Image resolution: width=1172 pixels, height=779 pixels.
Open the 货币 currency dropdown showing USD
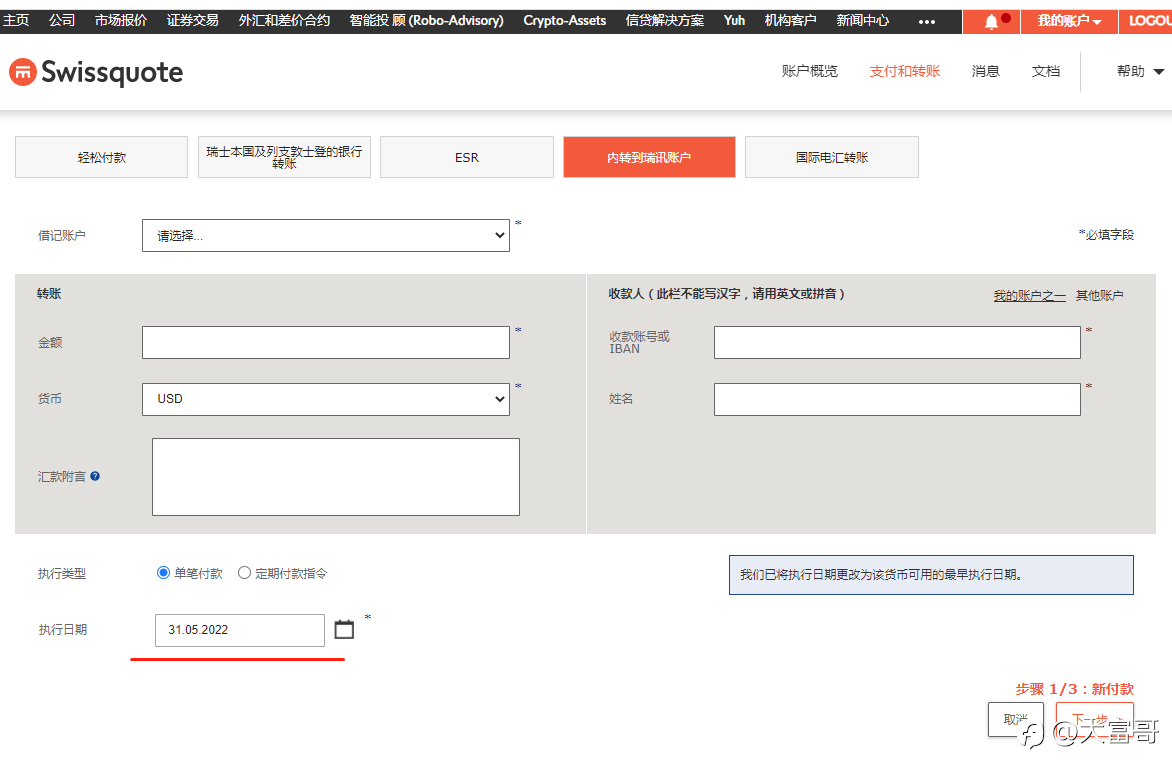click(326, 399)
